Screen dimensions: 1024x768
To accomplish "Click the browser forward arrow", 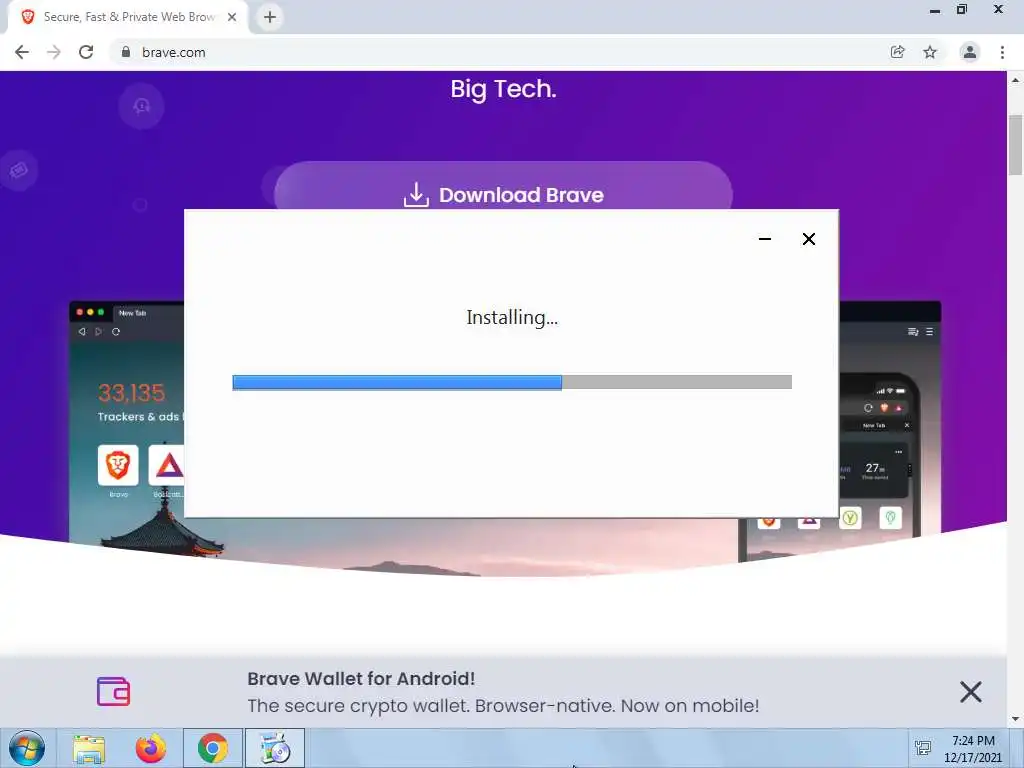I will [x=54, y=52].
